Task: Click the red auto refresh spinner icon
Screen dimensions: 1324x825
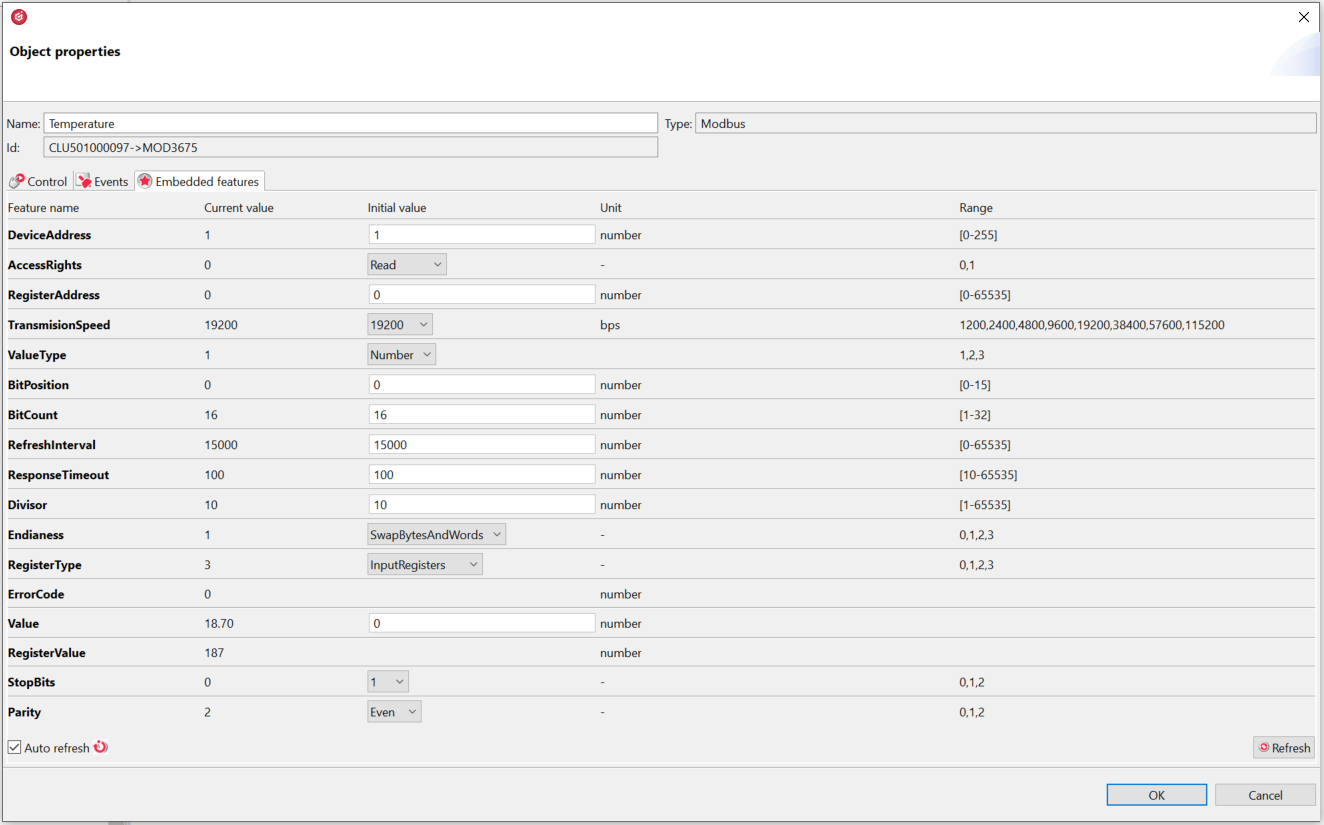Action: (100, 747)
